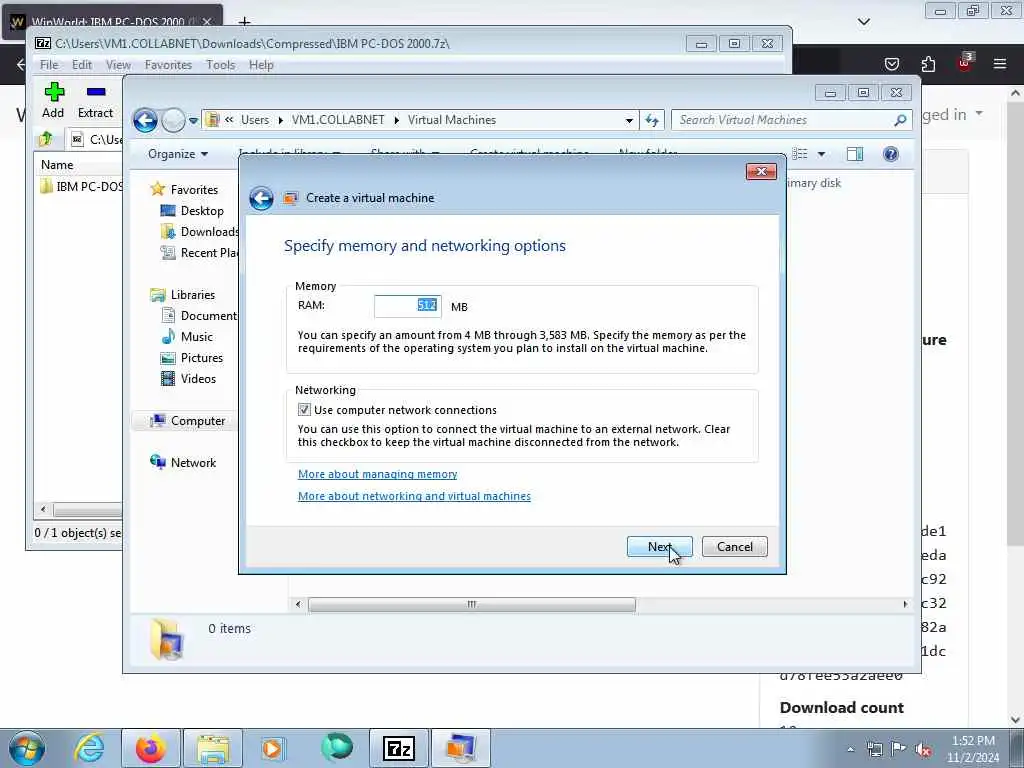
Task: Click the Explorer refresh icon
Action: tap(652, 120)
